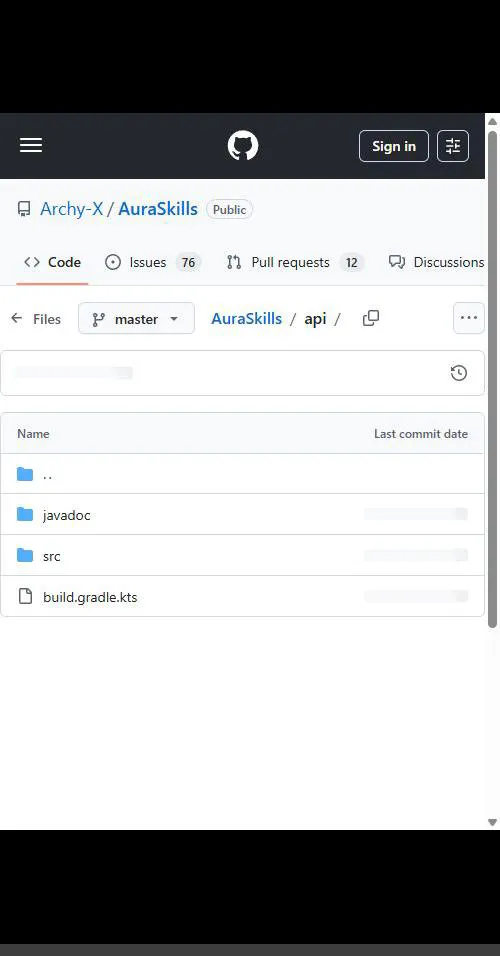Open the hamburger navigation menu

[x=30, y=145]
